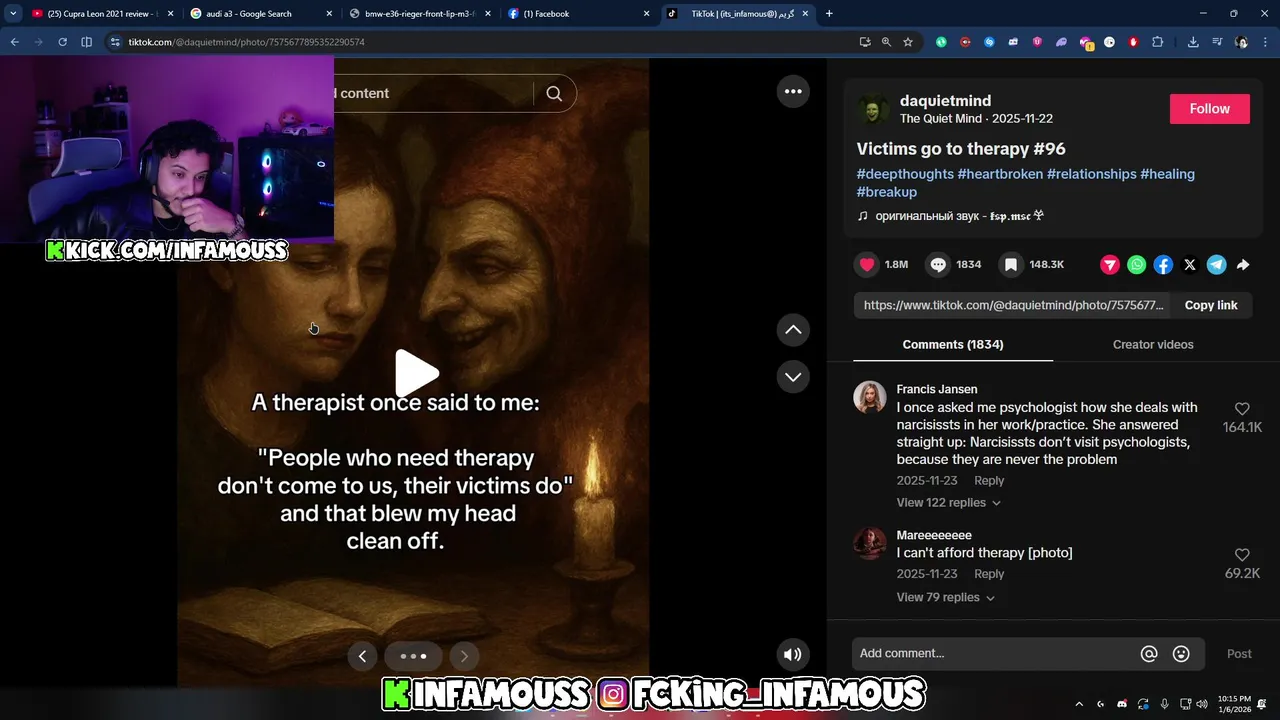Open the Chrome three-dot menu
This screenshot has width=1280, height=720.
[x=1266, y=42]
